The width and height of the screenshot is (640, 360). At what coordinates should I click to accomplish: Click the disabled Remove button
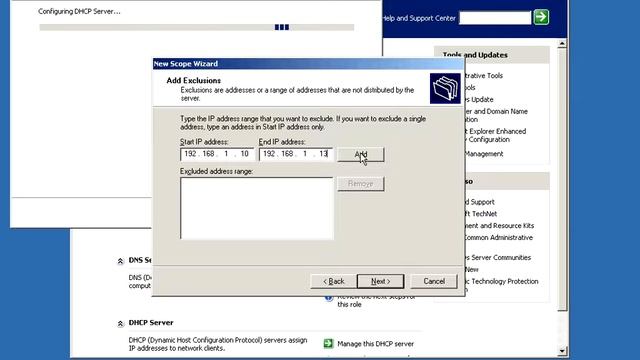(x=361, y=184)
